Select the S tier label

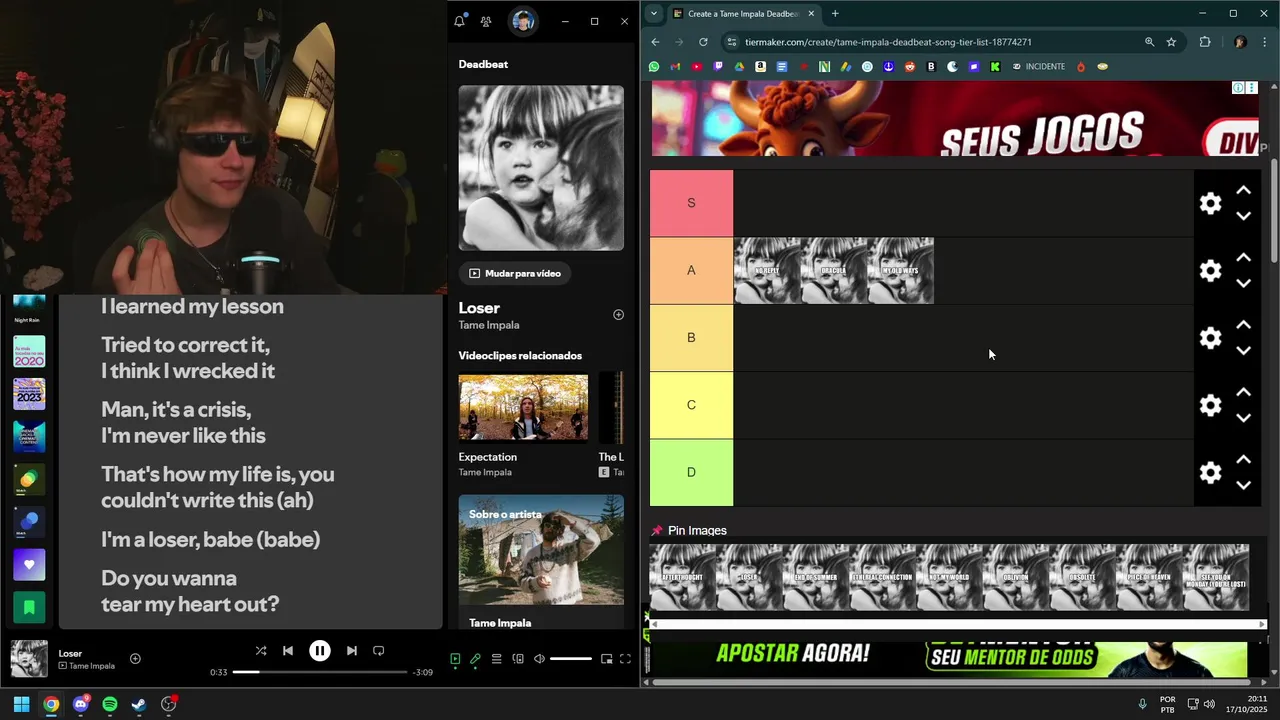click(x=691, y=203)
